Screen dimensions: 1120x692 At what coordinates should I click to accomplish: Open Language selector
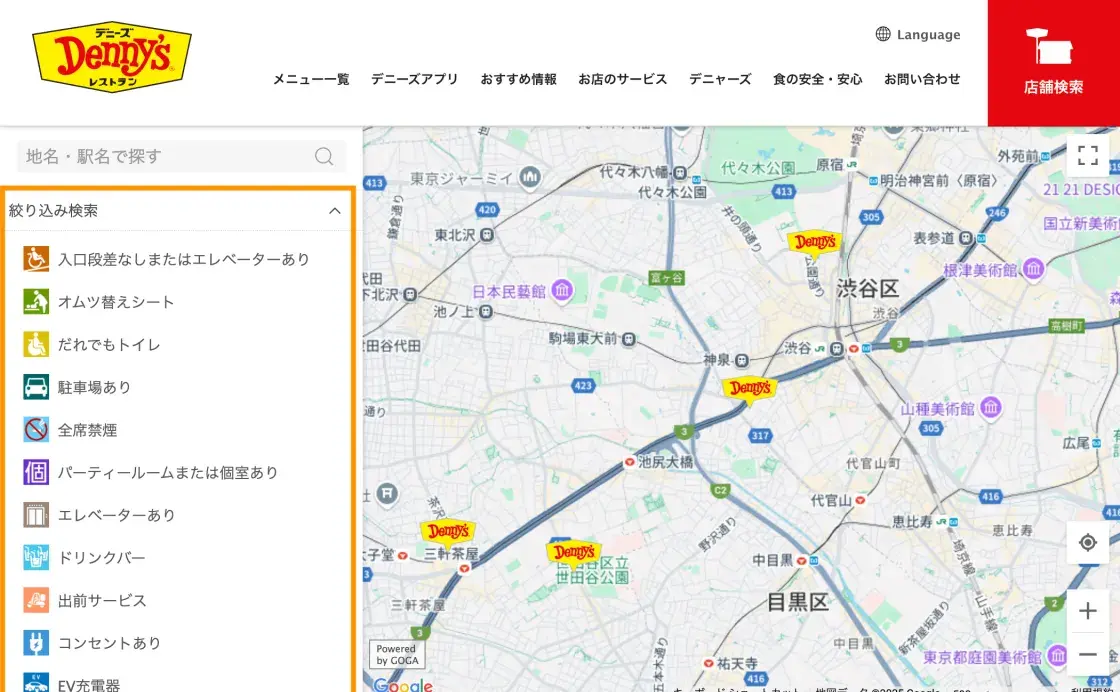[918, 34]
